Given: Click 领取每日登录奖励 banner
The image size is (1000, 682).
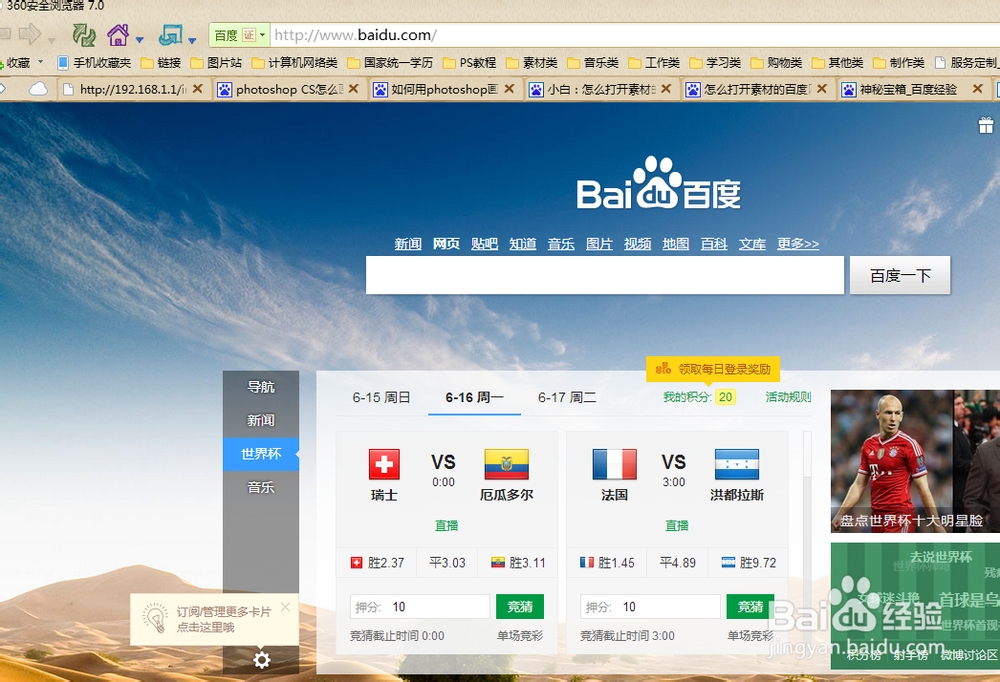Looking at the screenshot, I should coord(713,369).
